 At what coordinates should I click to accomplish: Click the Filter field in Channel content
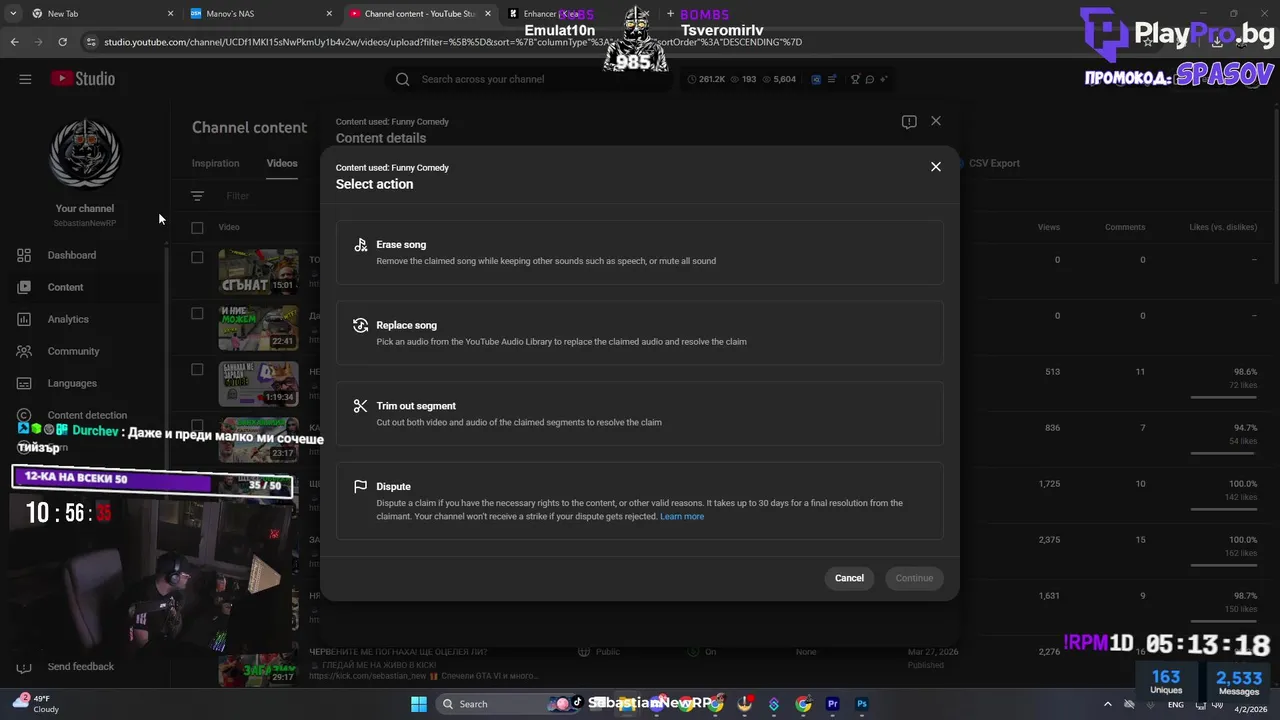pos(238,196)
